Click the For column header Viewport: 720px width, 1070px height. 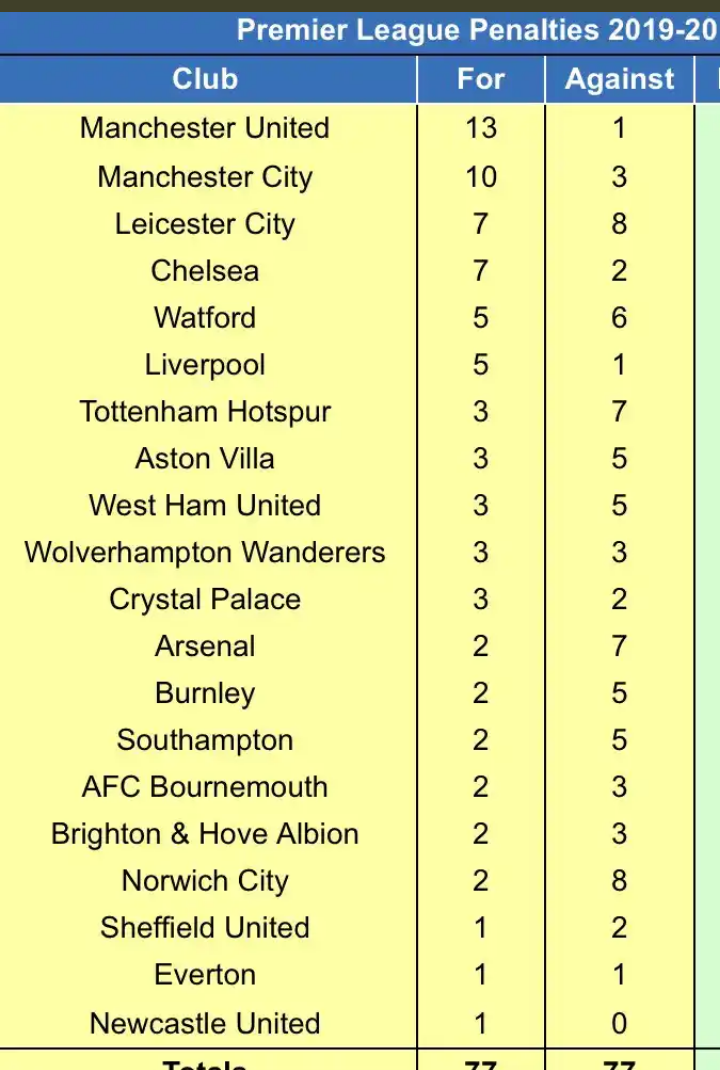coord(481,79)
